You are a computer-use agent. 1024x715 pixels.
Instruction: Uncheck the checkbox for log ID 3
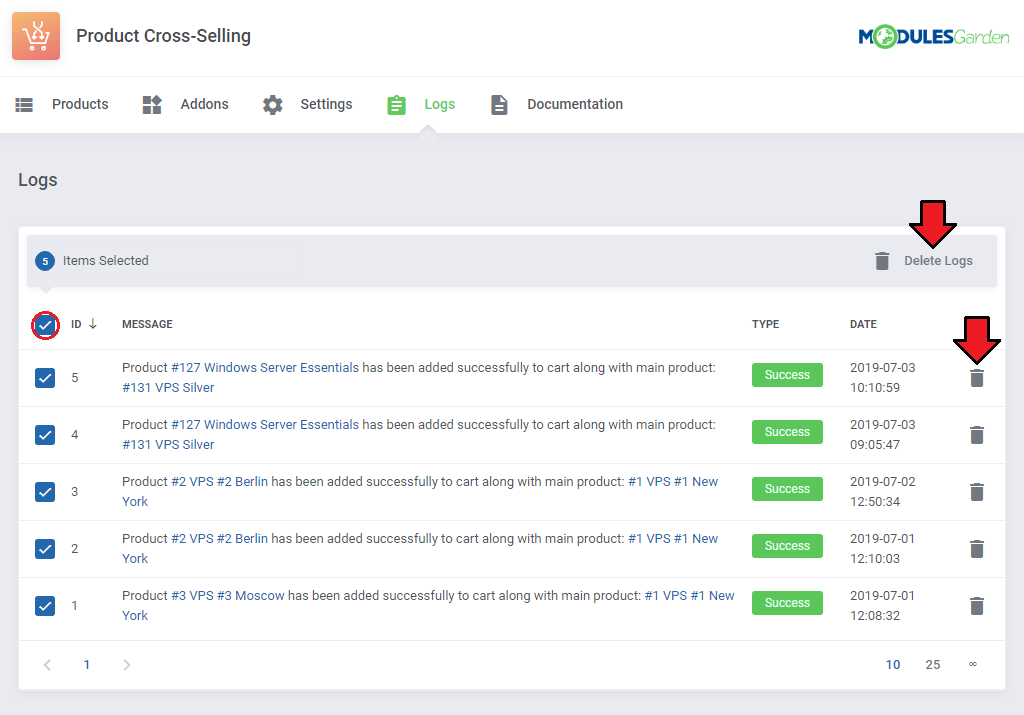pos(45,492)
